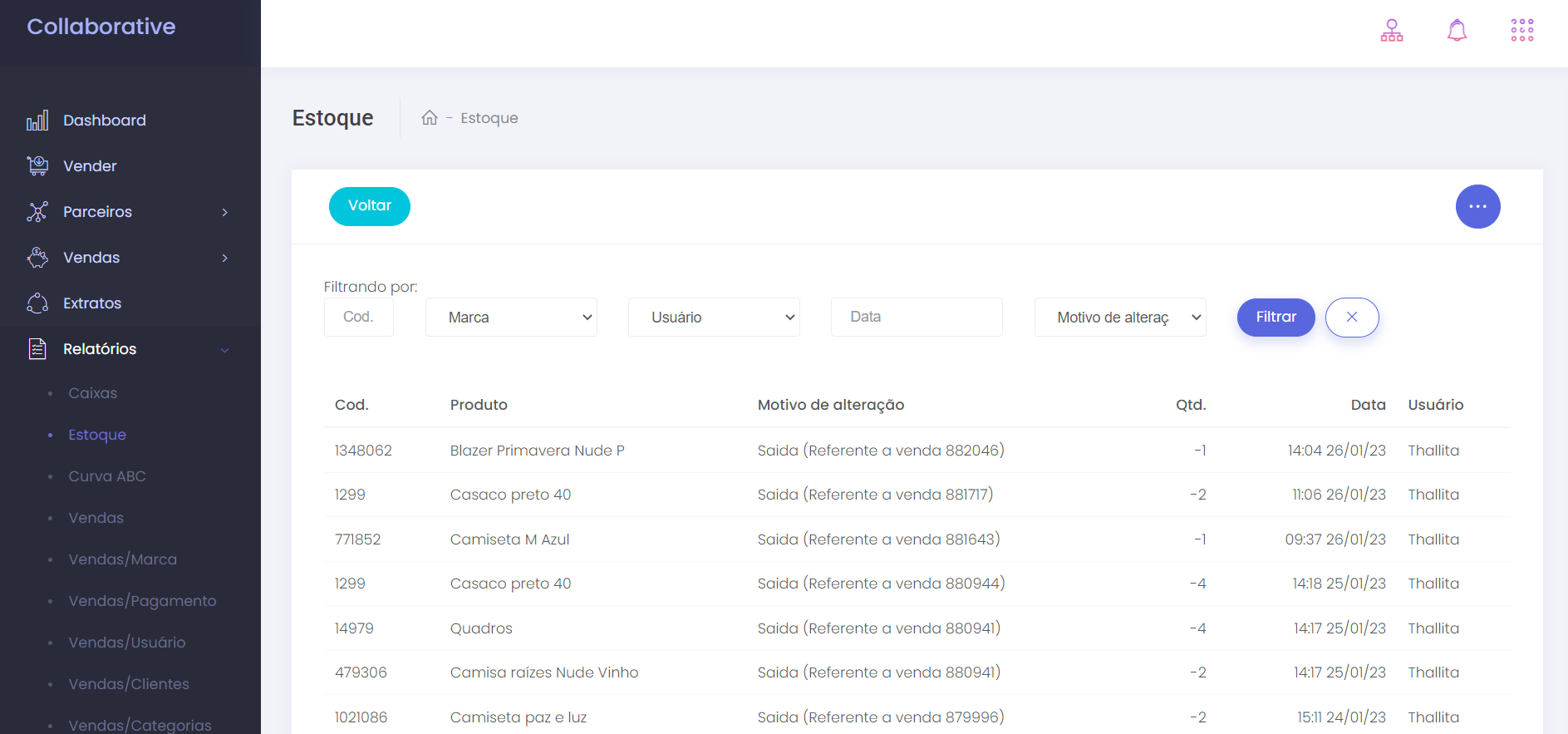The width and height of the screenshot is (1568, 734).
Task: Click date 14:18 25/01/23
Action: [1339, 584]
